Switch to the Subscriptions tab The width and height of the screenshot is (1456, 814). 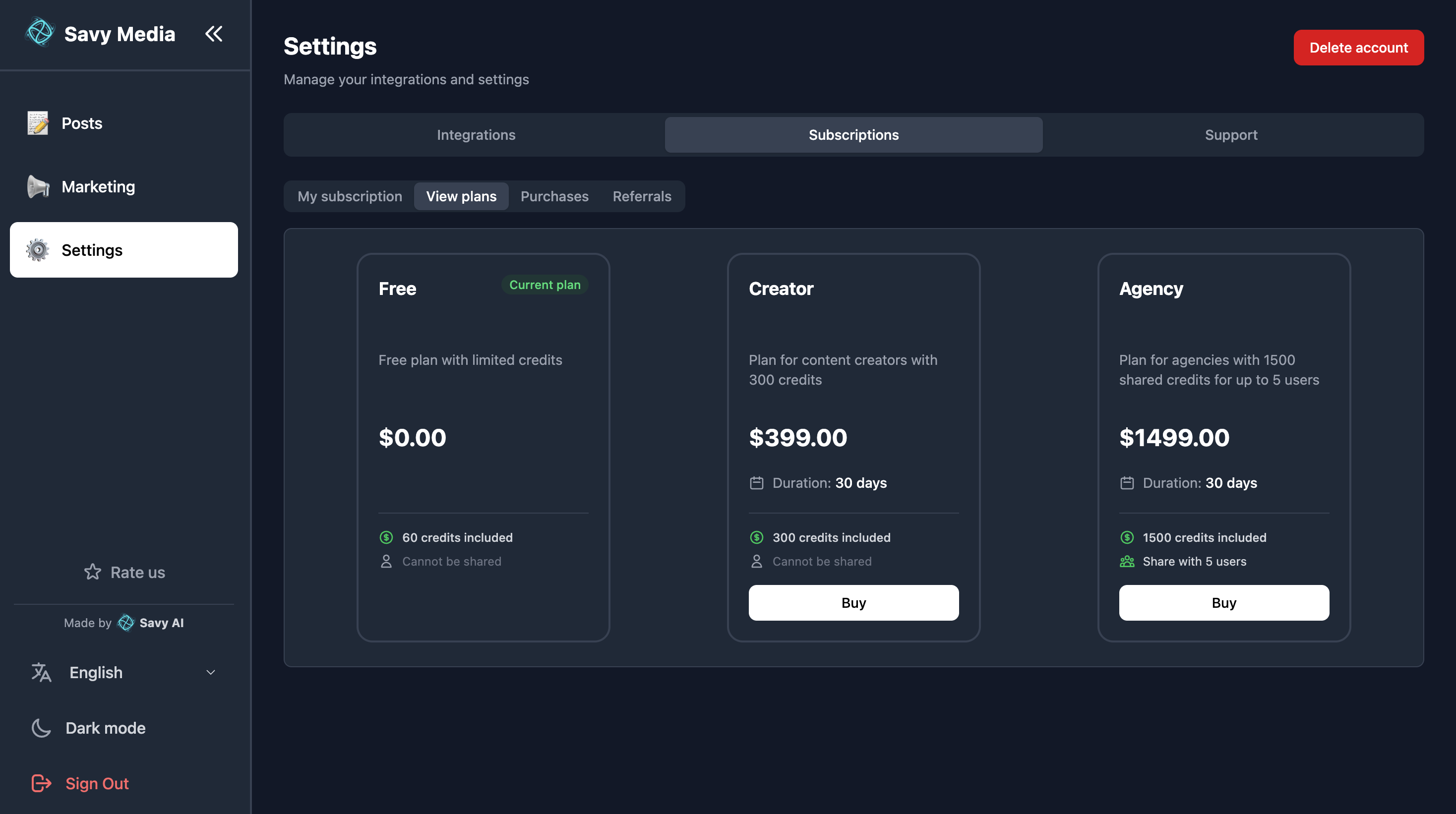click(853, 134)
